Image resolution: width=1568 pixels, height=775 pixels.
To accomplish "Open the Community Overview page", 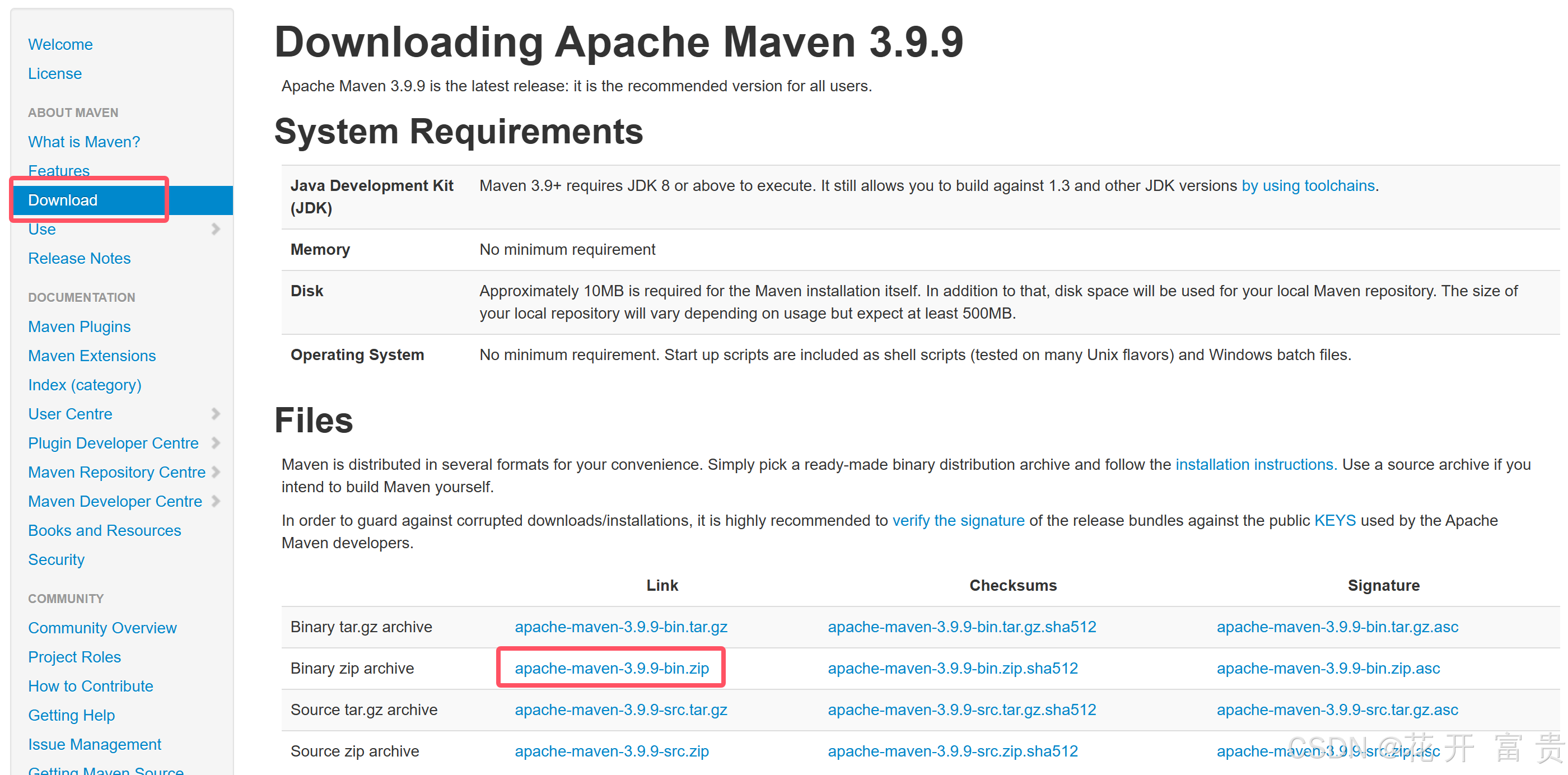I will click(102, 628).
